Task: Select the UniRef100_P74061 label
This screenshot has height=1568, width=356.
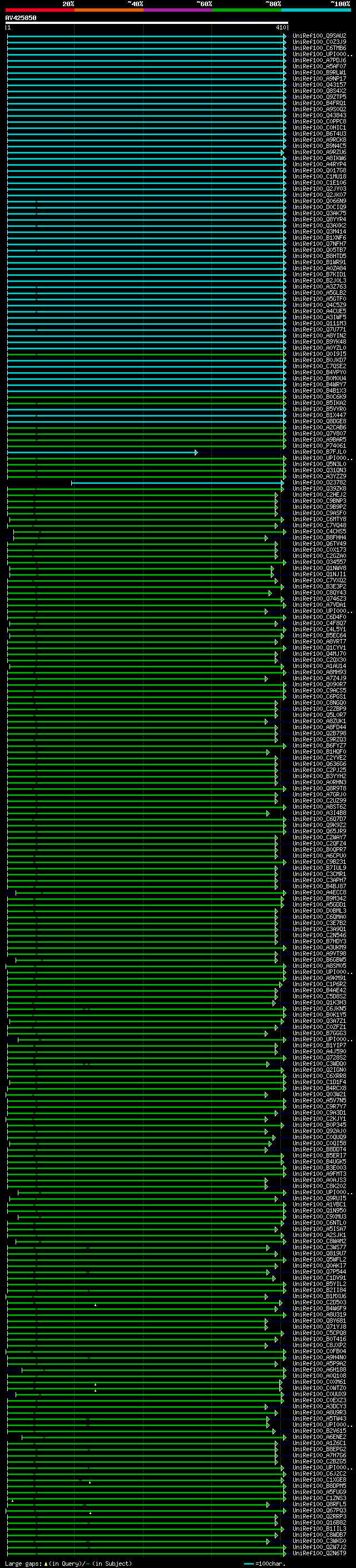Action: point(319,446)
